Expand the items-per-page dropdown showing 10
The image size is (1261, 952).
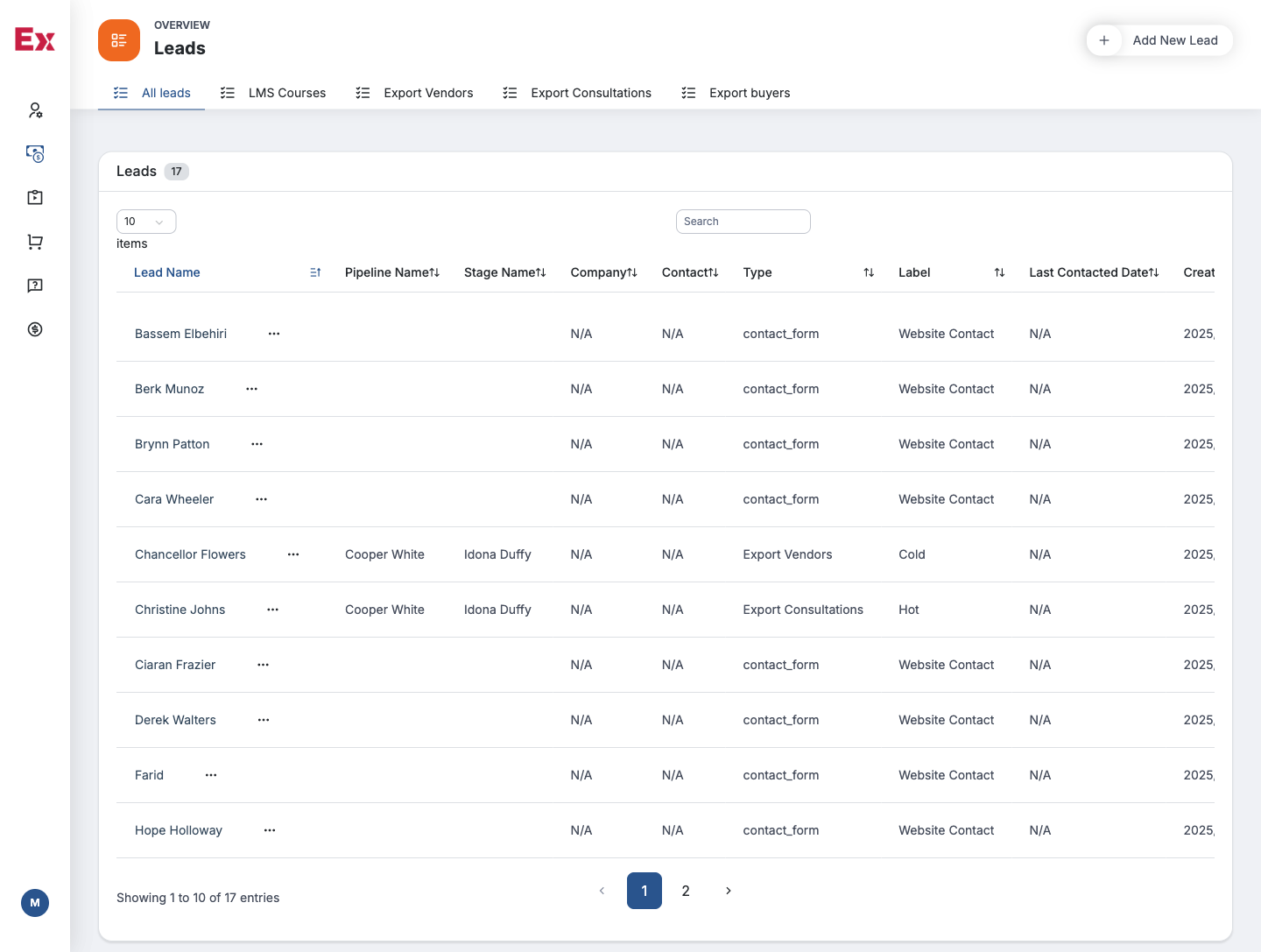coord(146,222)
